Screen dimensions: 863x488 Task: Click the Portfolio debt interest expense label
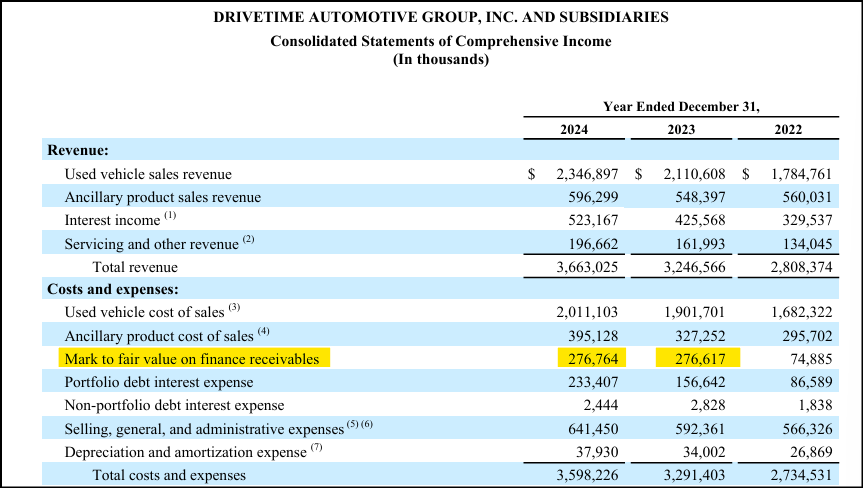click(x=159, y=382)
